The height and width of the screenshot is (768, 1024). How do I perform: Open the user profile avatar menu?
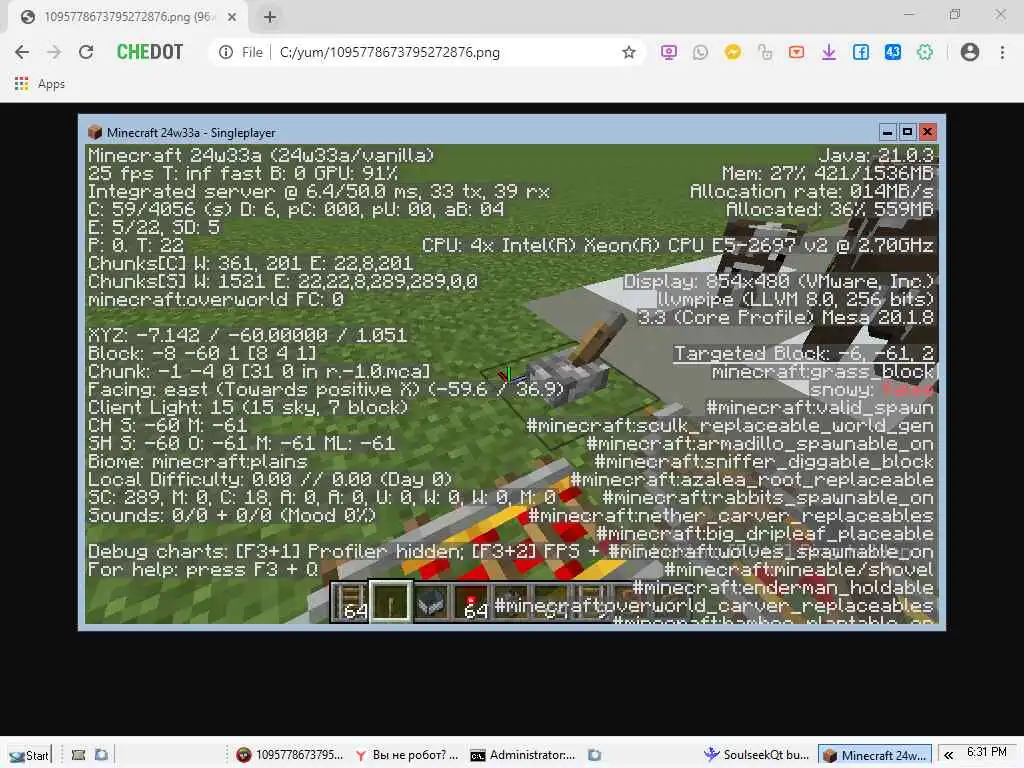pyautogui.click(x=970, y=52)
